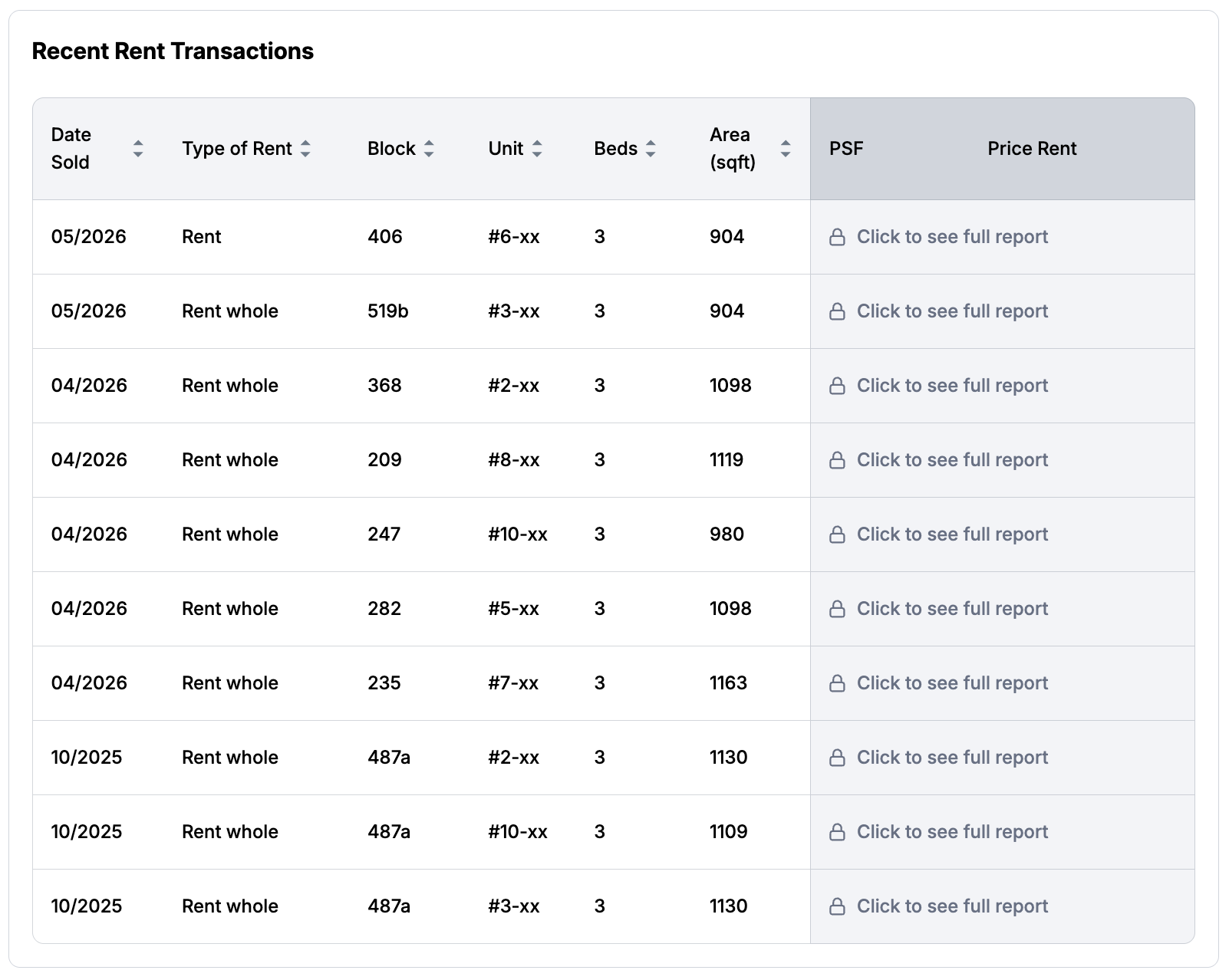Select the 05/2026 Rent row for block 406
This screenshot has height=980, width=1229.
point(614,237)
